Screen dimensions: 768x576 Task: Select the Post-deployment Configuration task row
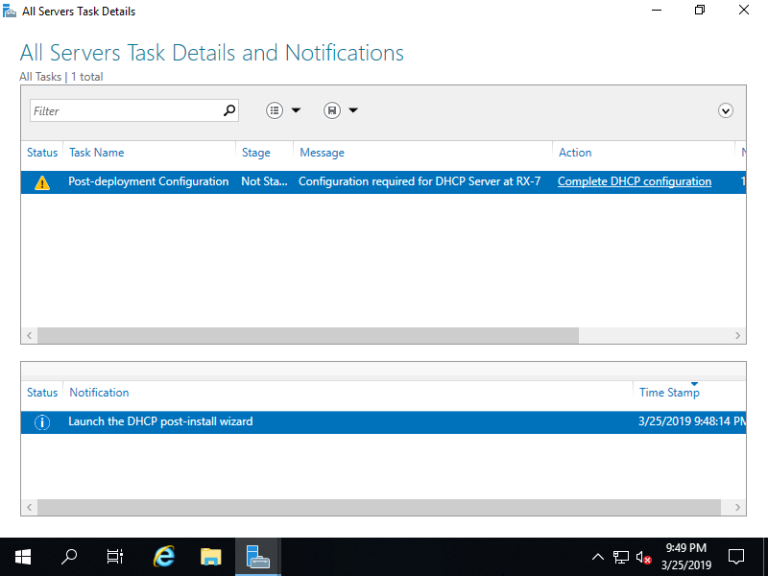148,182
